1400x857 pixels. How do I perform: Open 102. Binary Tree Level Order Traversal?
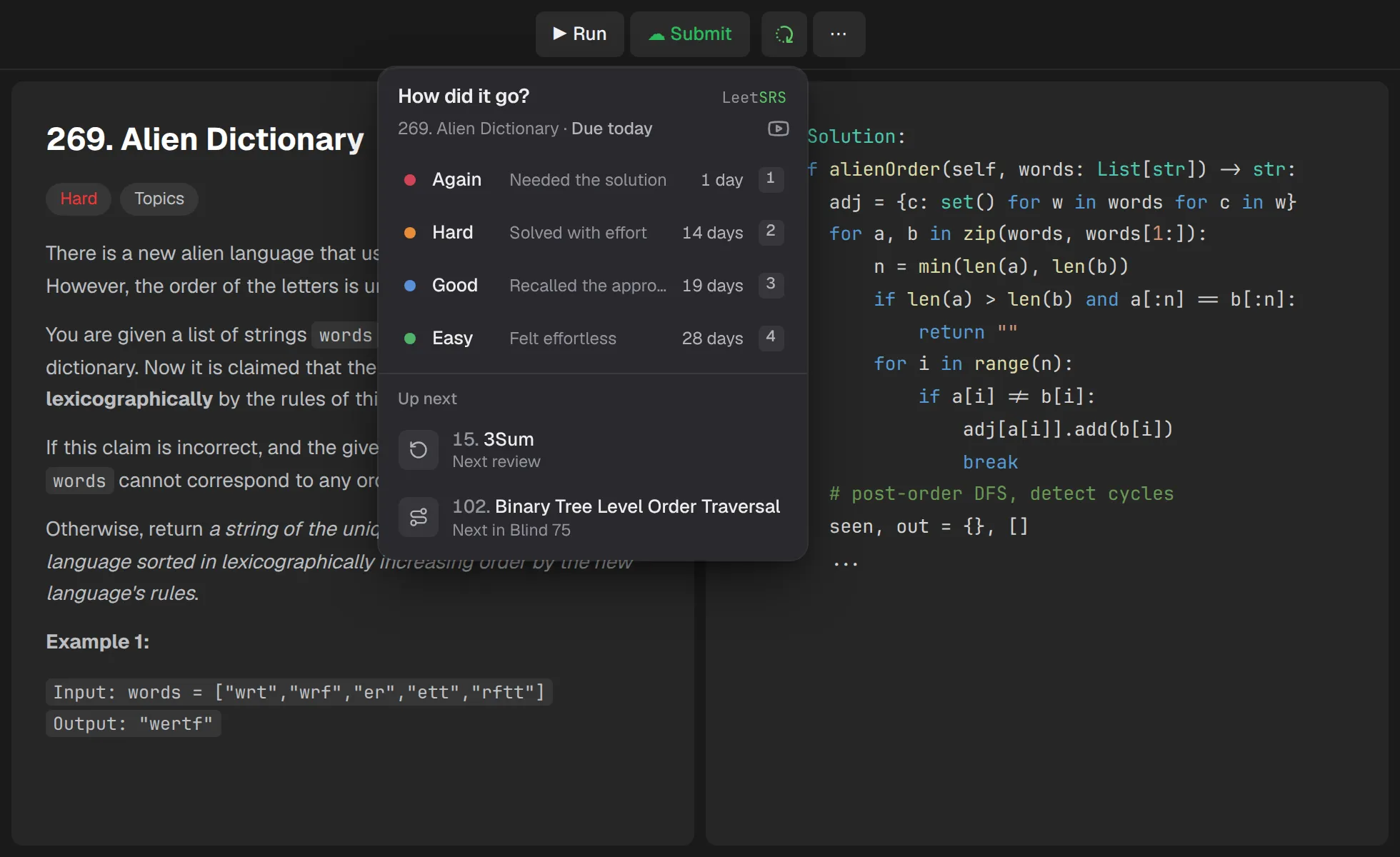click(x=592, y=517)
